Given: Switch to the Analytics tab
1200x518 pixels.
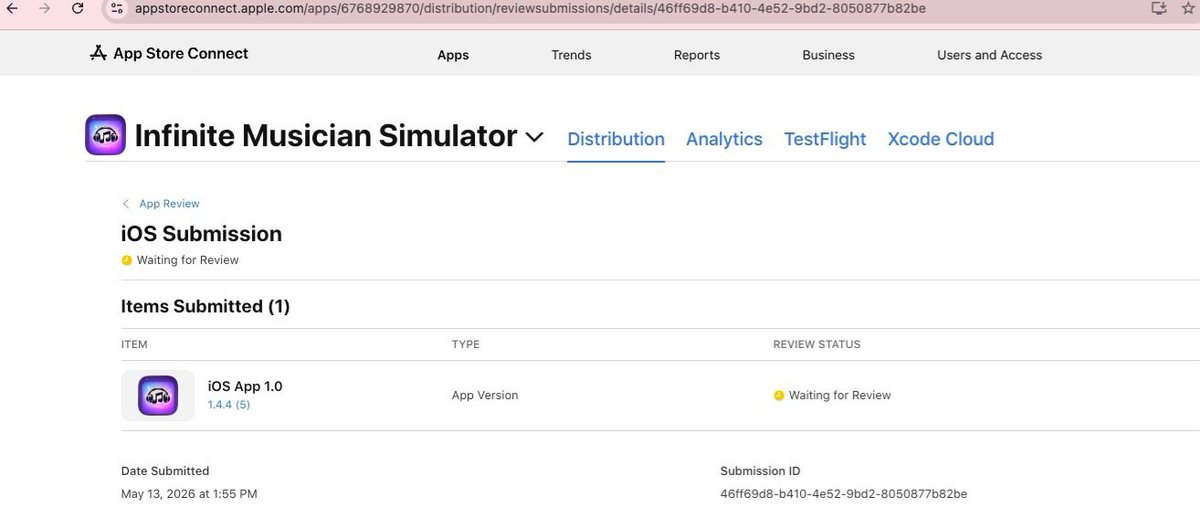Looking at the screenshot, I should pyautogui.click(x=724, y=139).
